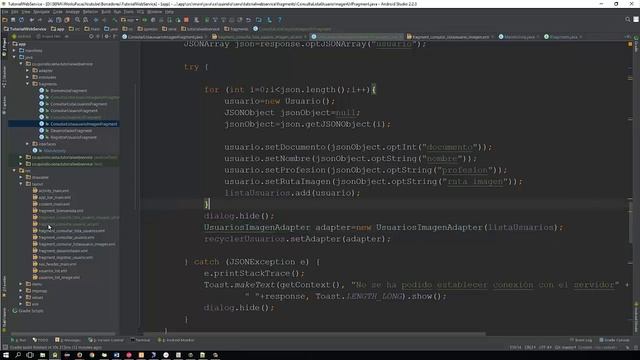Click TutorialWebService breadcrumb
This screenshot has width=640, height=360.
pos(25,29)
